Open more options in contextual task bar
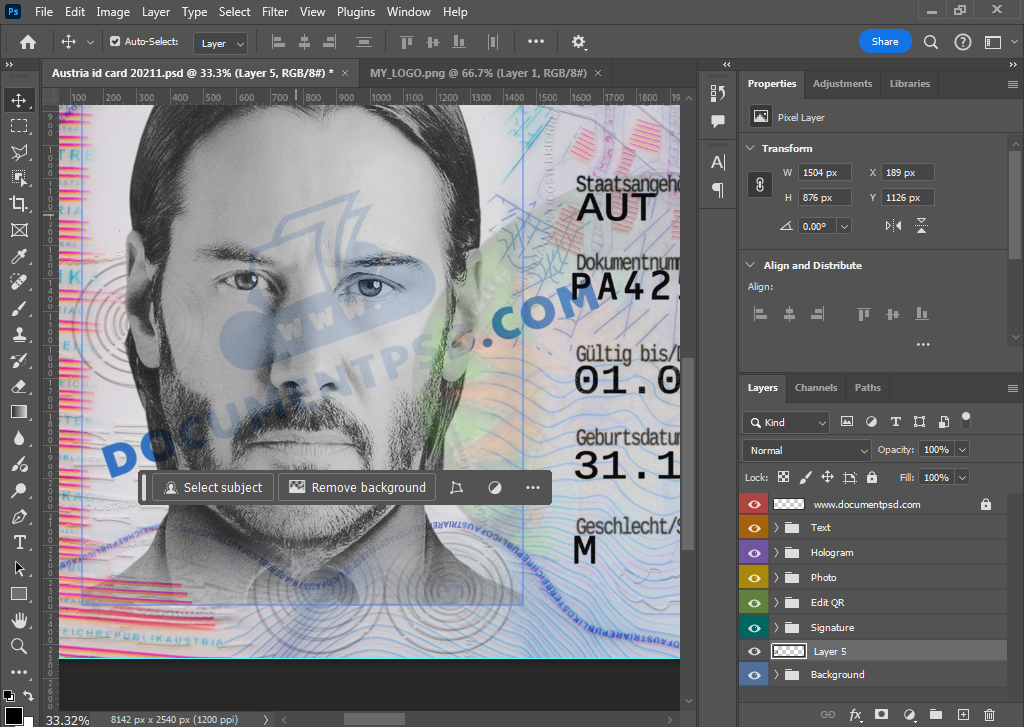The height and width of the screenshot is (727, 1024). pos(533,487)
